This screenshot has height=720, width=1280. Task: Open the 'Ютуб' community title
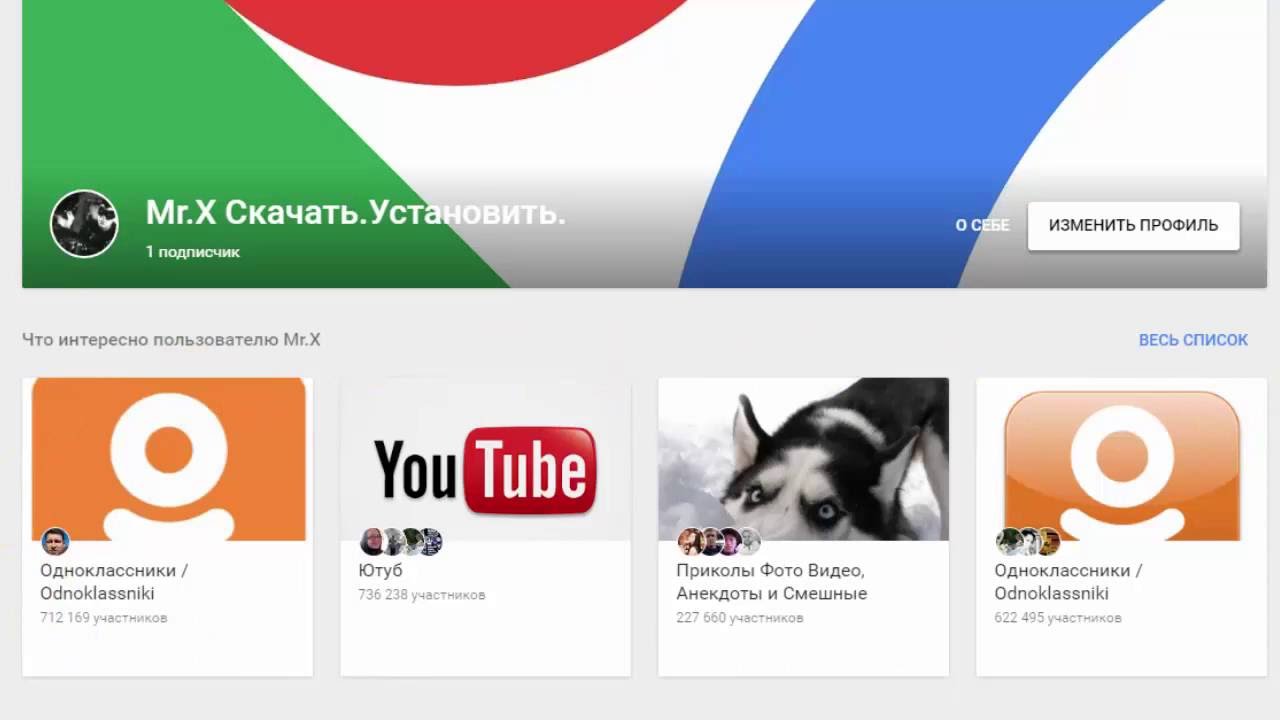click(x=381, y=570)
